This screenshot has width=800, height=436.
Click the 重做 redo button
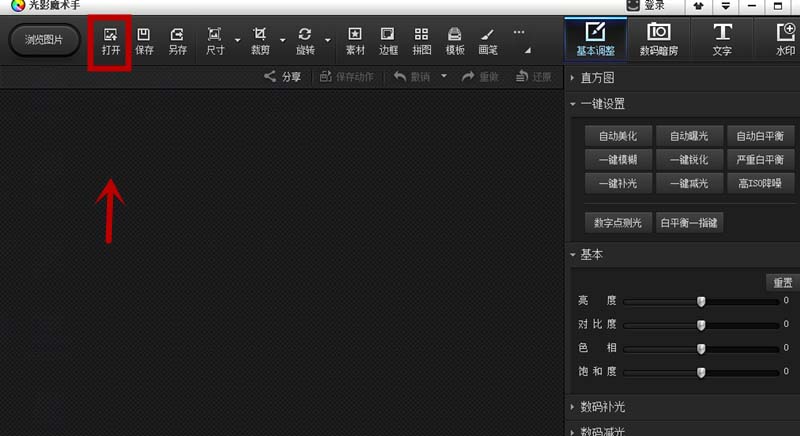(480, 77)
